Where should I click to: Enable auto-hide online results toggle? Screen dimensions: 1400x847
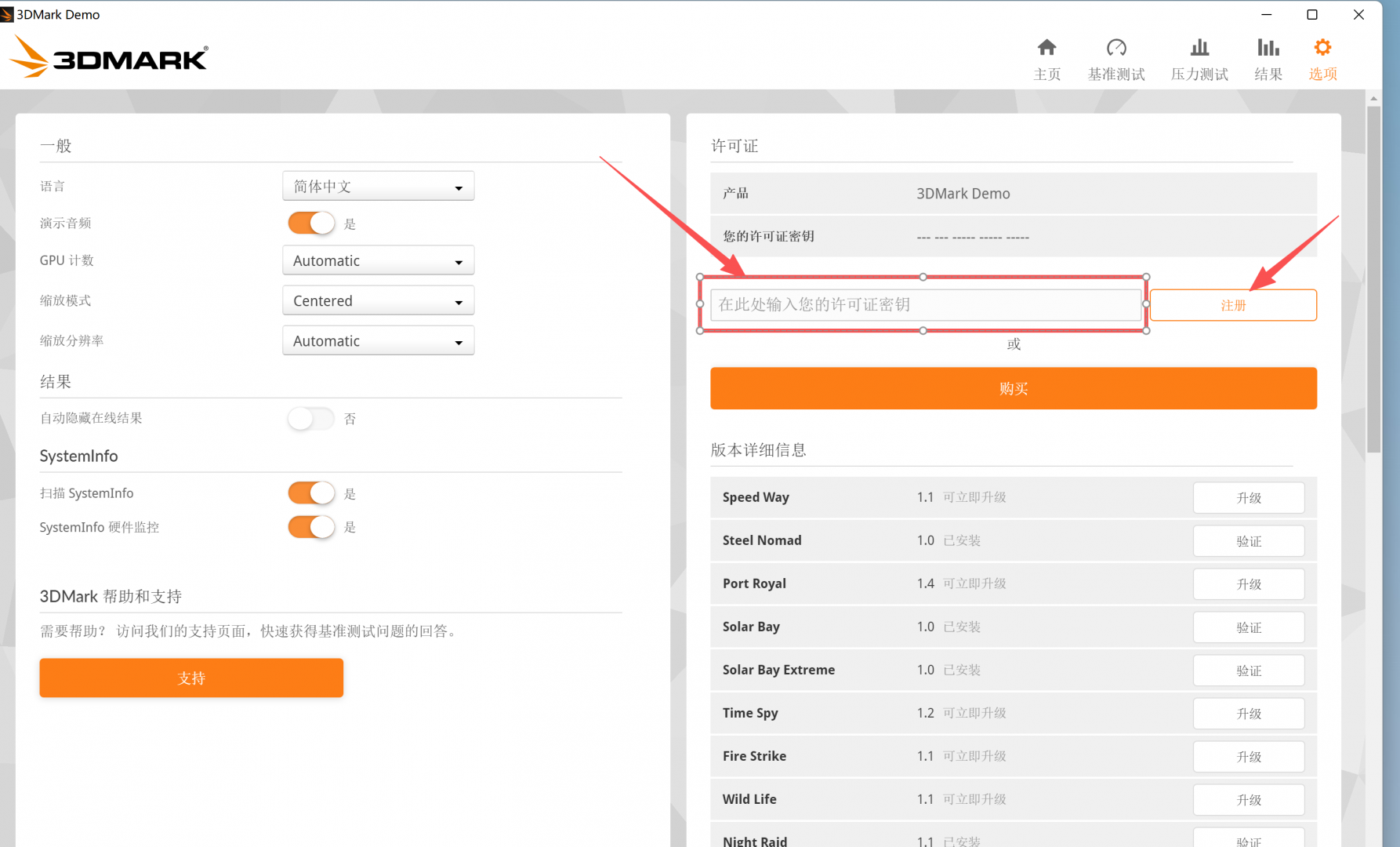point(311,419)
